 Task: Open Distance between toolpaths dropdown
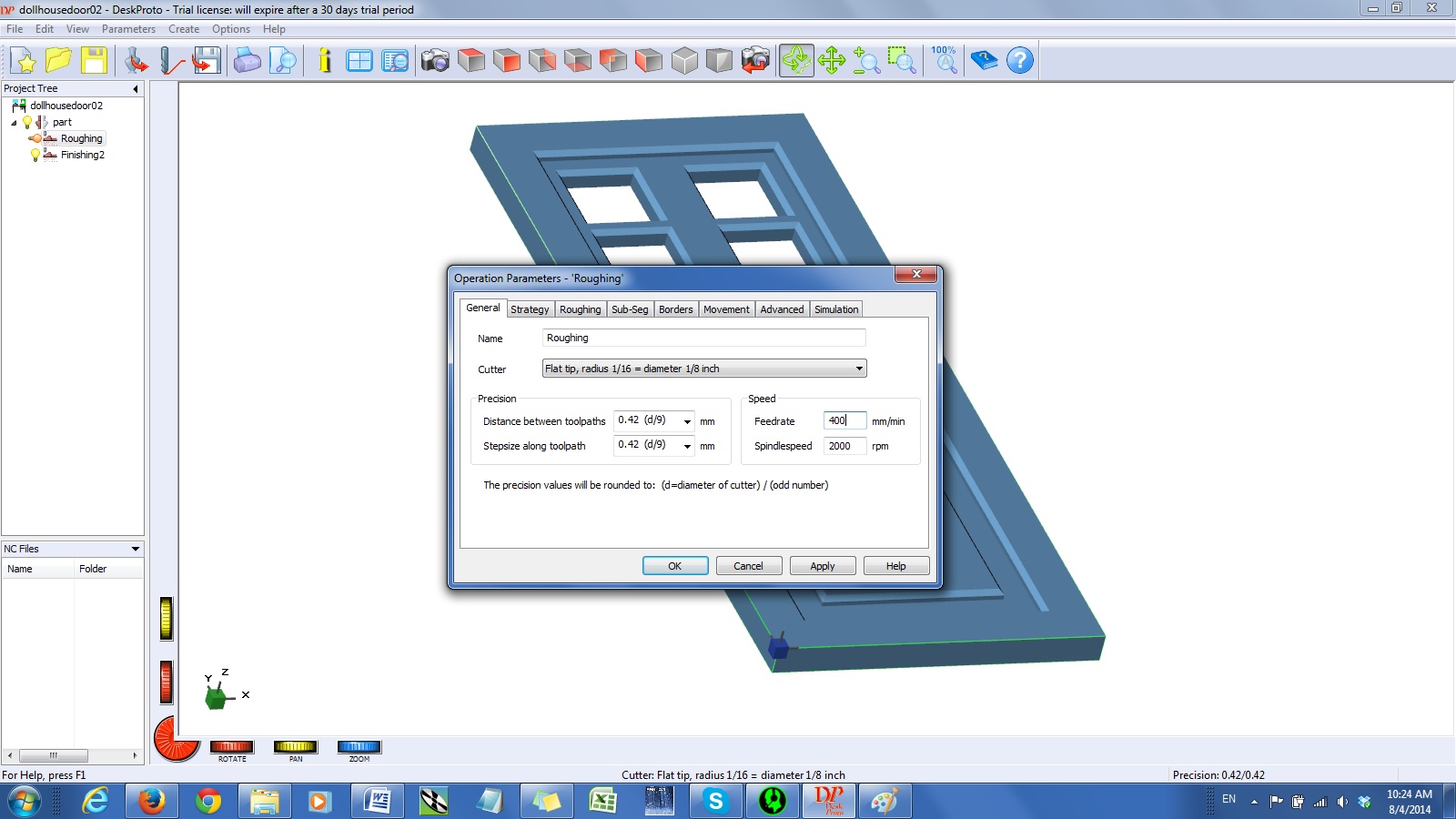(687, 421)
